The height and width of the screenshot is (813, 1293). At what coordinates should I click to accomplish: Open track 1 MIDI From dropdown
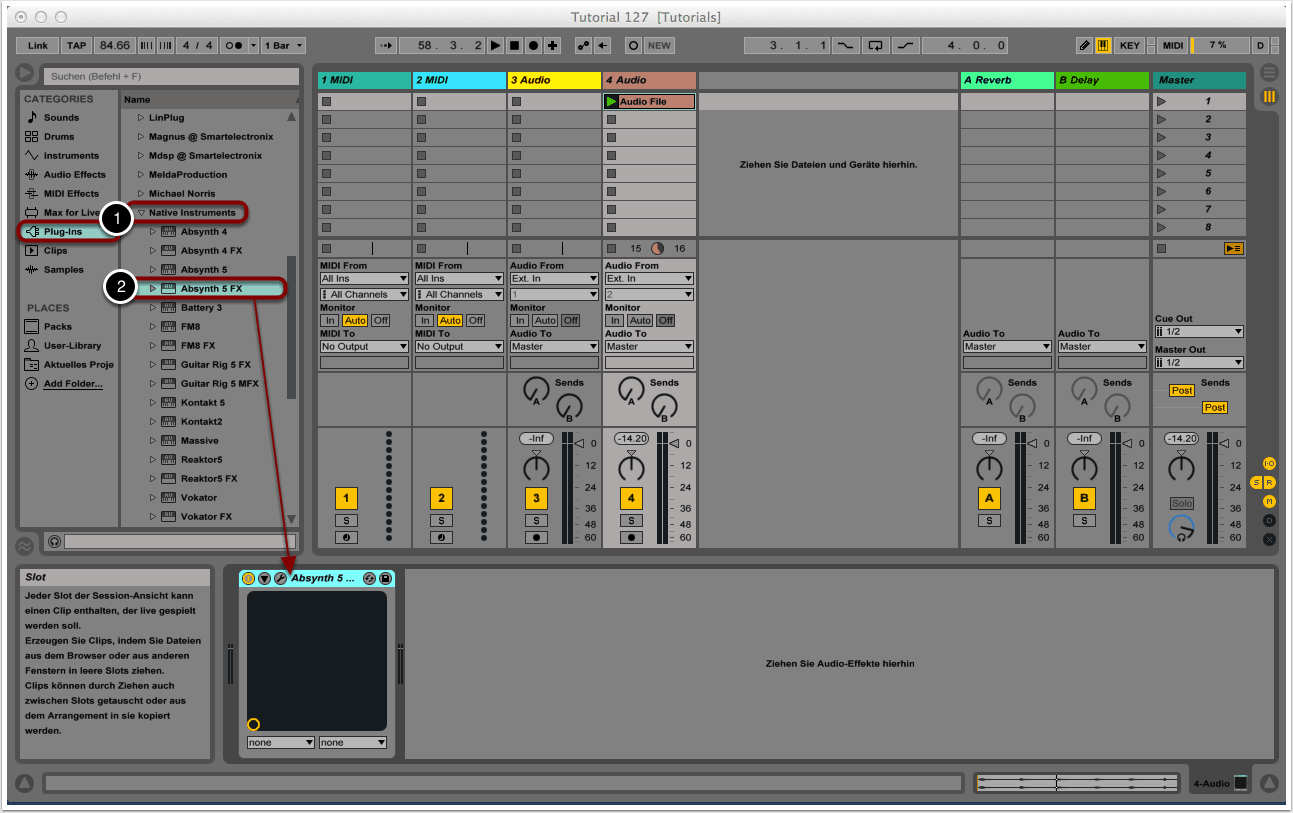(x=364, y=278)
